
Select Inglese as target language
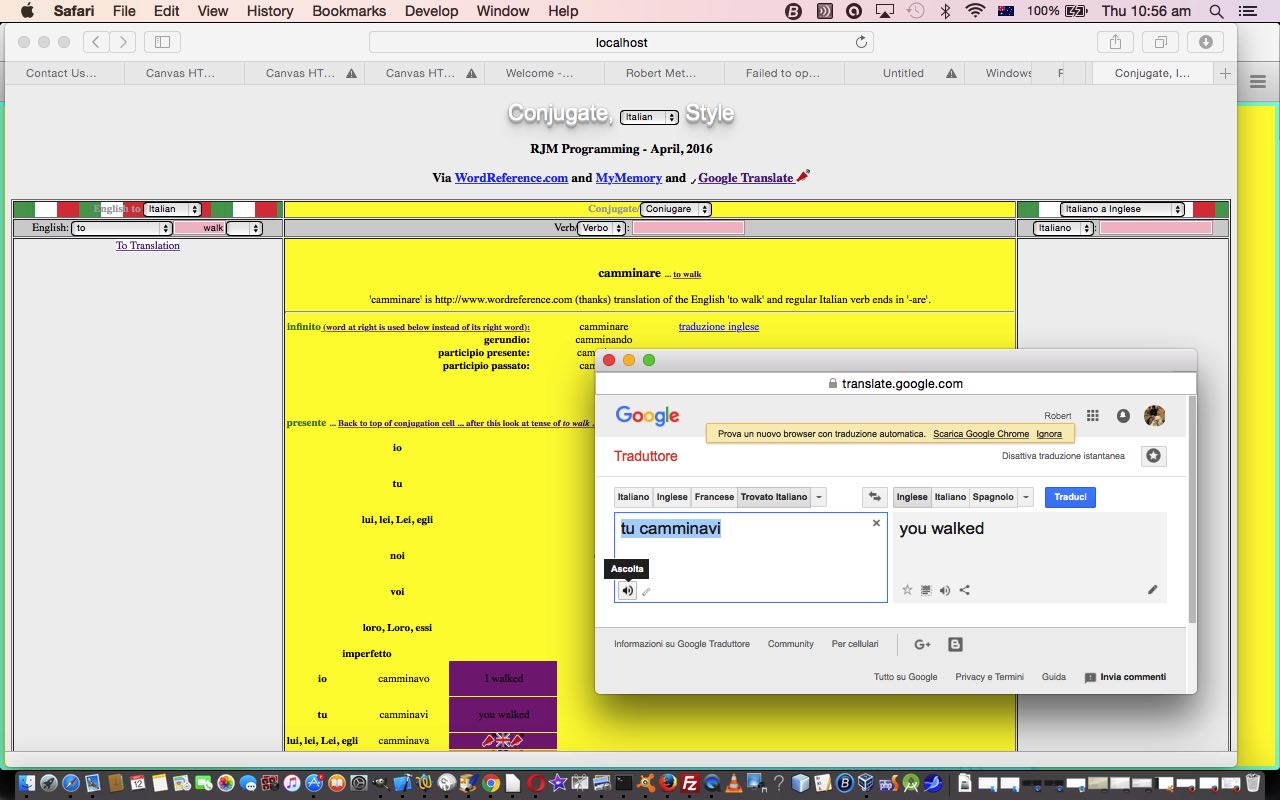(912, 497)
